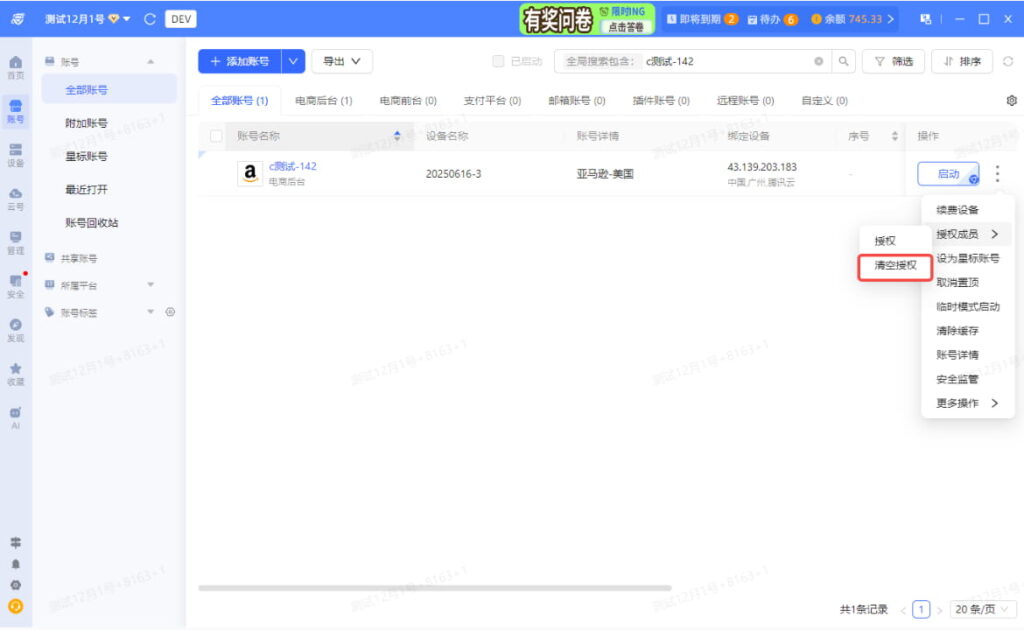Toggle the select-all checkbox in table header
This screenshot has width=1024, height=630.
[x=216, y=136]
